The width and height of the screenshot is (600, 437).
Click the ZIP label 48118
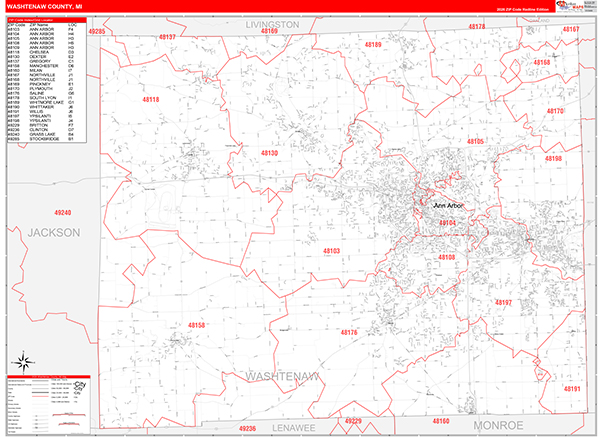click(x=151, y=99)
